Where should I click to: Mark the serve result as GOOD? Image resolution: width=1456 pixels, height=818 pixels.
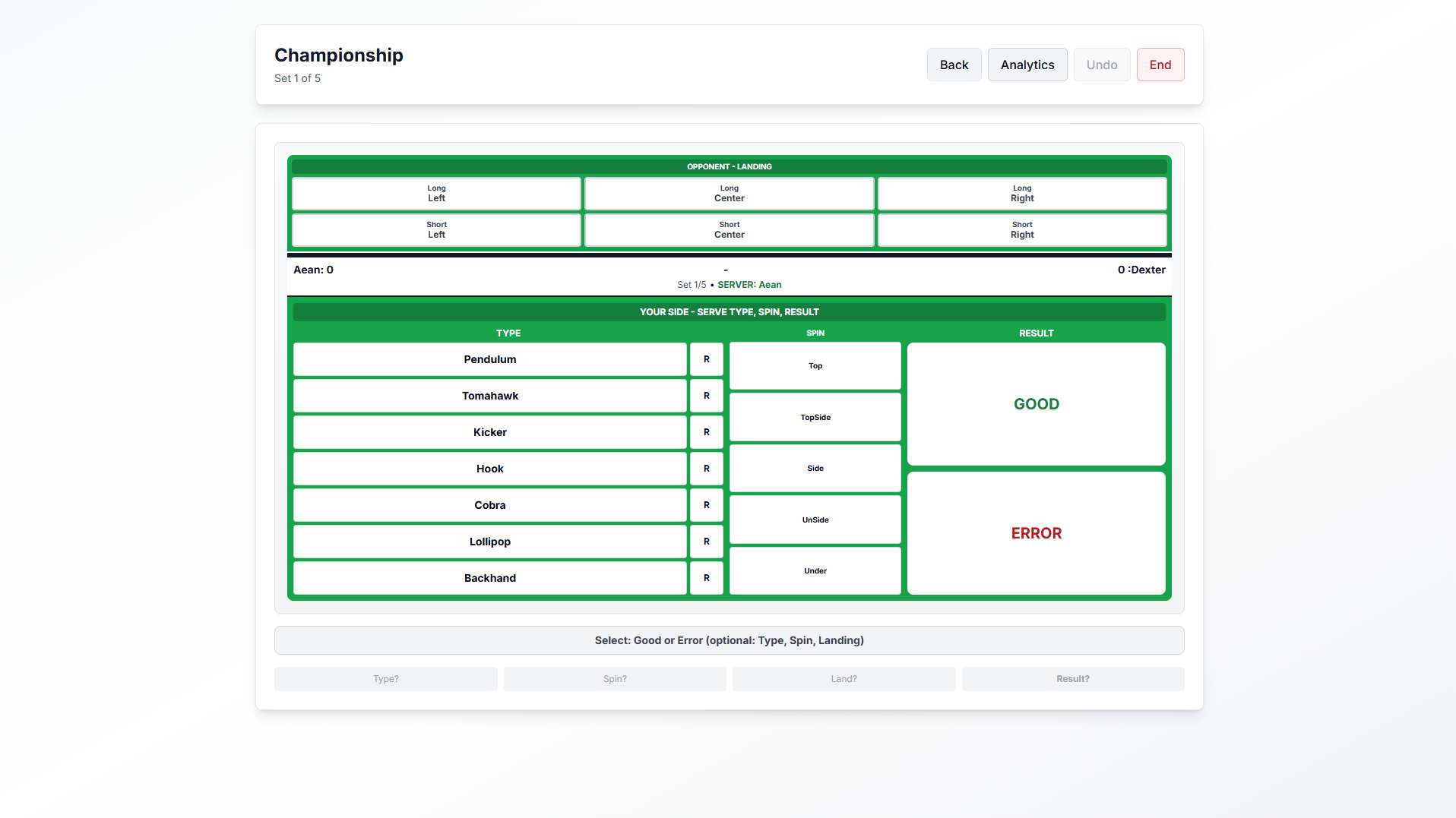point(1037,403)
